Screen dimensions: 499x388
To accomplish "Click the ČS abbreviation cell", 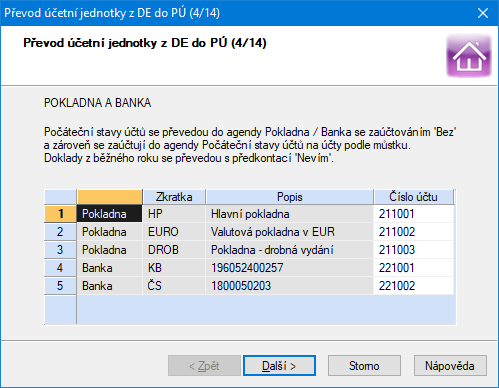I will pos(174,286).
